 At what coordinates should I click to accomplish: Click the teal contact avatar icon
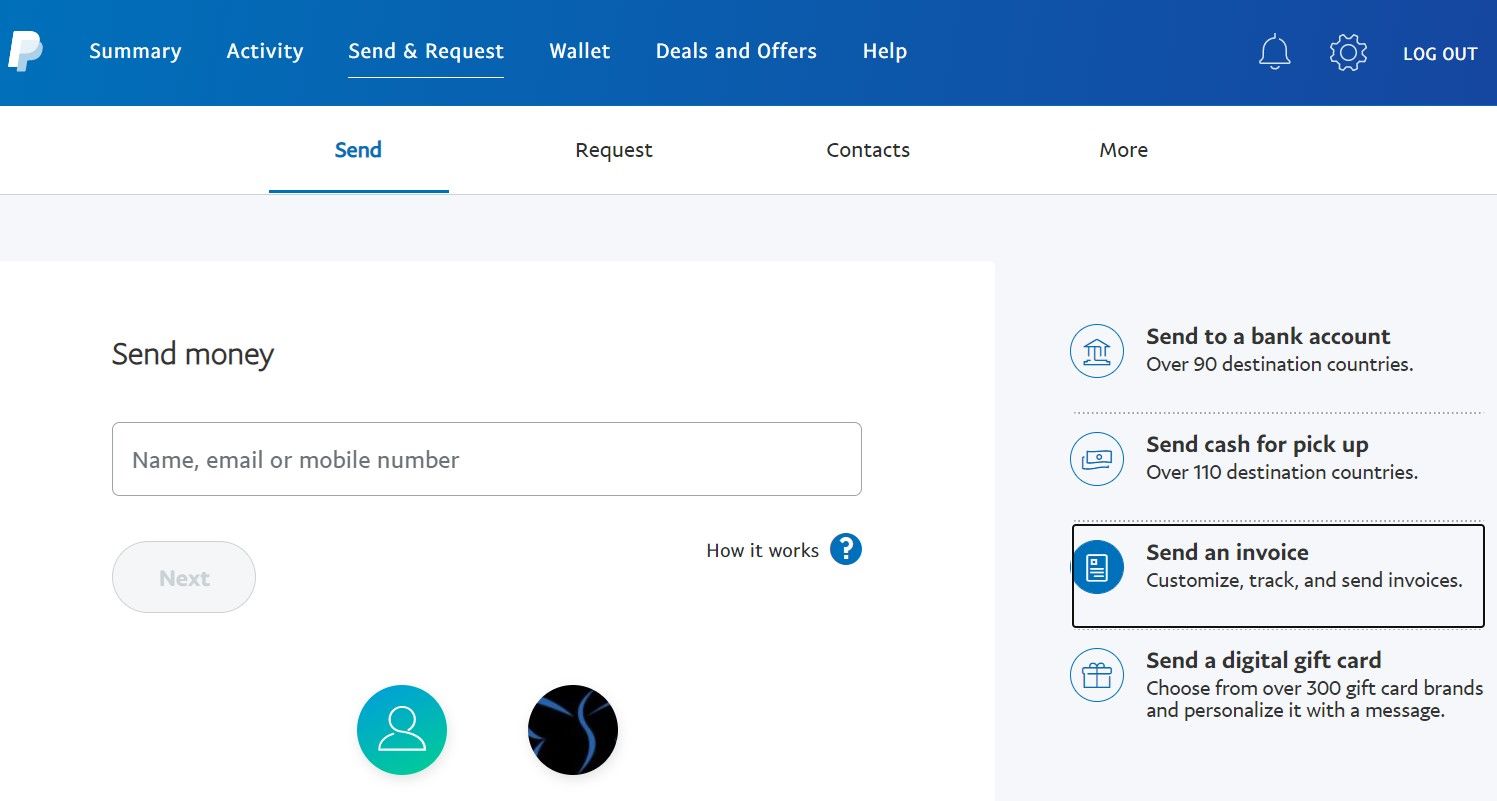click(401, 729)
